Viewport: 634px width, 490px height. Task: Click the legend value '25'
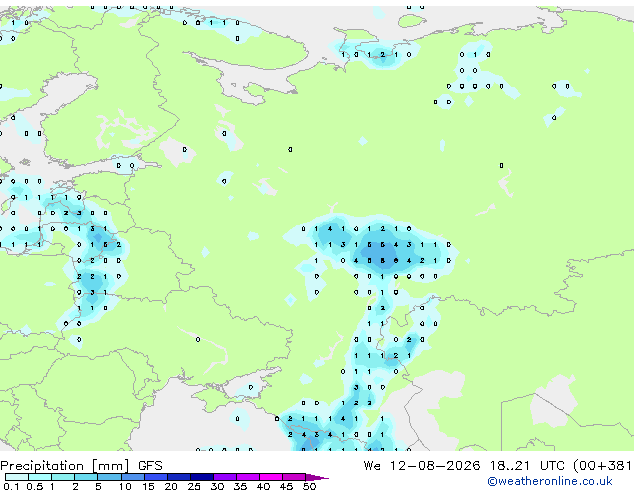tap(194, 486)
